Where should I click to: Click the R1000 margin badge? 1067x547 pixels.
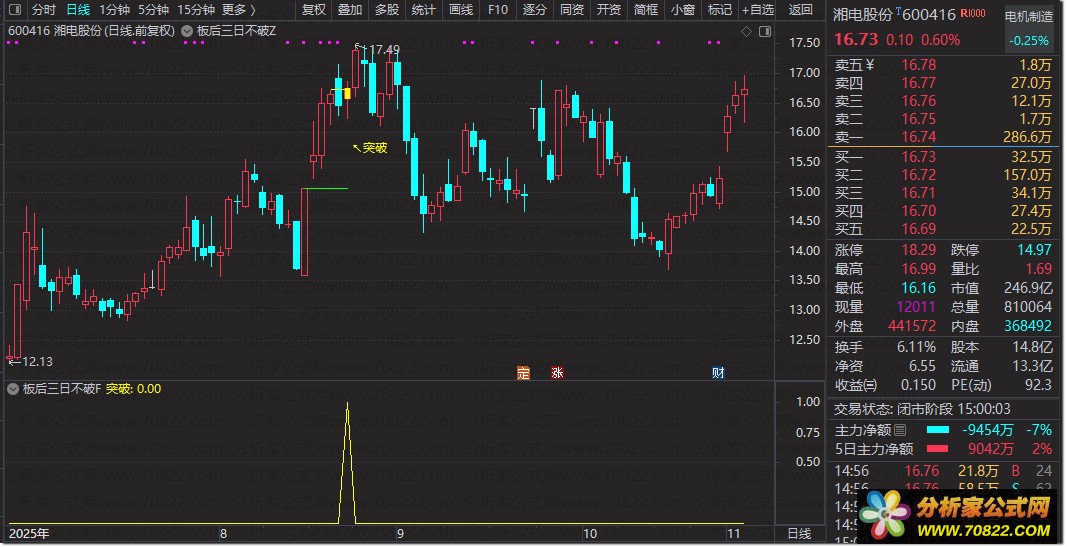pyautogui.click(x=972, y=13)
